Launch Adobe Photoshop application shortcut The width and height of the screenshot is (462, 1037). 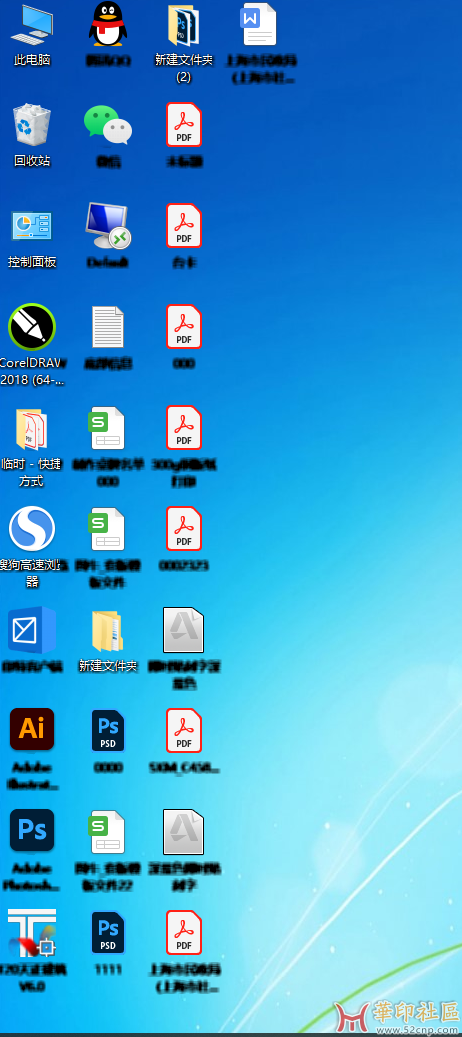click(32, 830)
